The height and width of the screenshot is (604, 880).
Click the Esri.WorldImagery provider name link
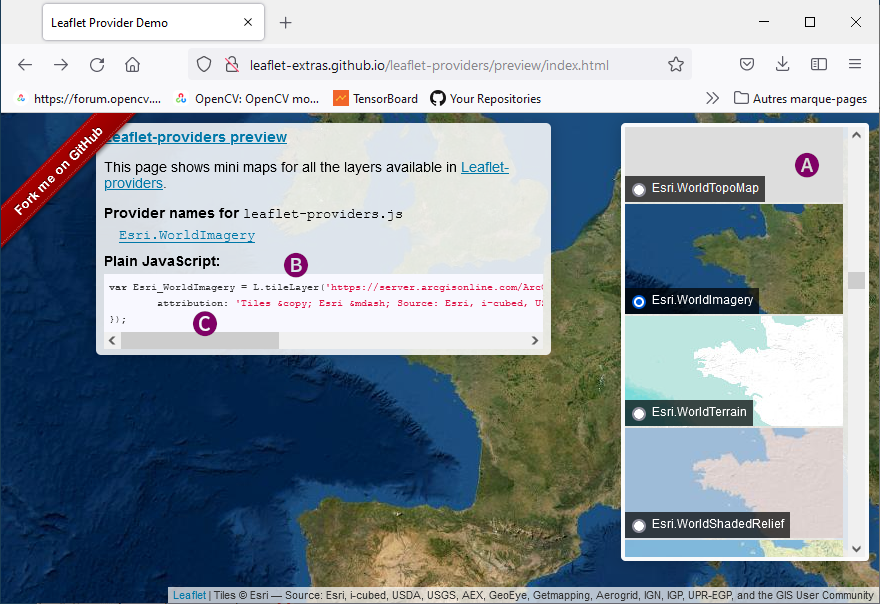187,235
